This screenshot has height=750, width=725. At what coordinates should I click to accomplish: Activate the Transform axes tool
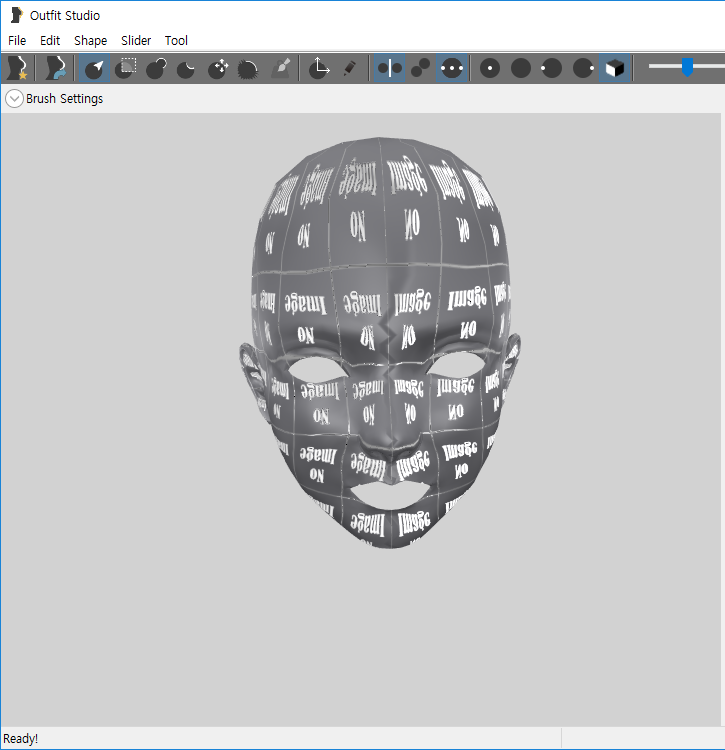click(x=319, y=68)
